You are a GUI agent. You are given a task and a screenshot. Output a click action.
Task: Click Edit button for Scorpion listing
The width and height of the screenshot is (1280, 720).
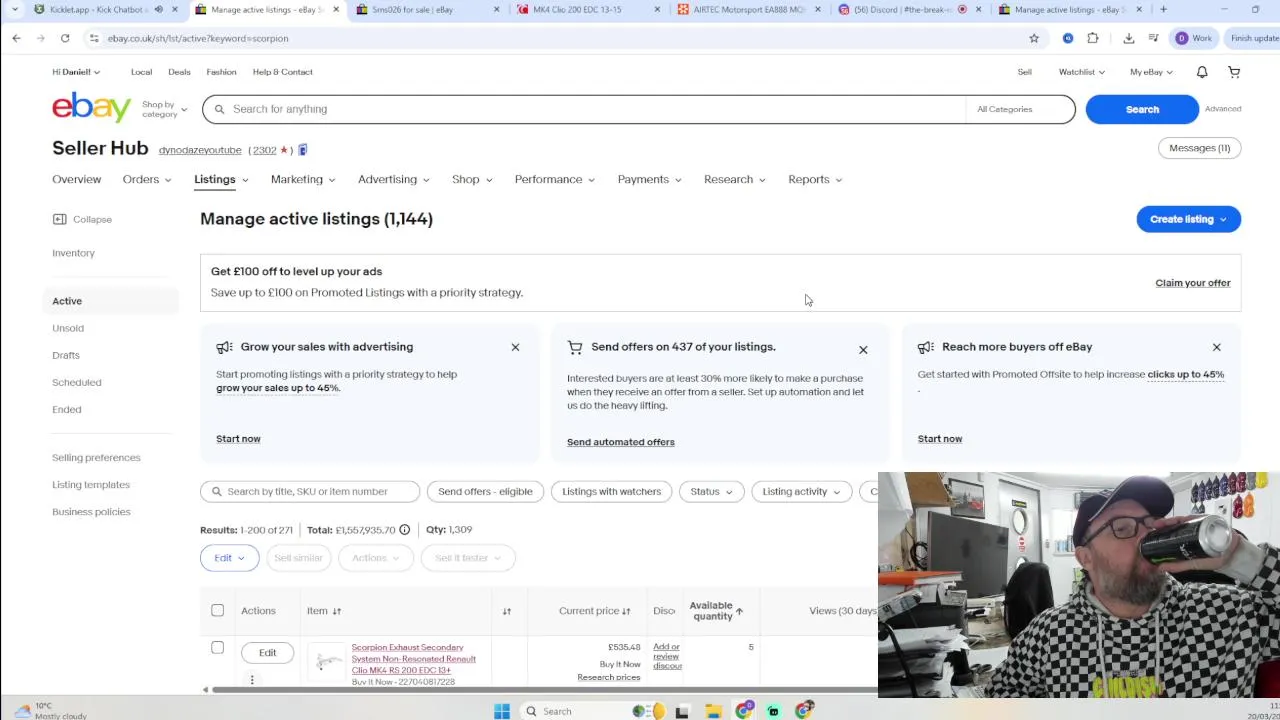267,653
